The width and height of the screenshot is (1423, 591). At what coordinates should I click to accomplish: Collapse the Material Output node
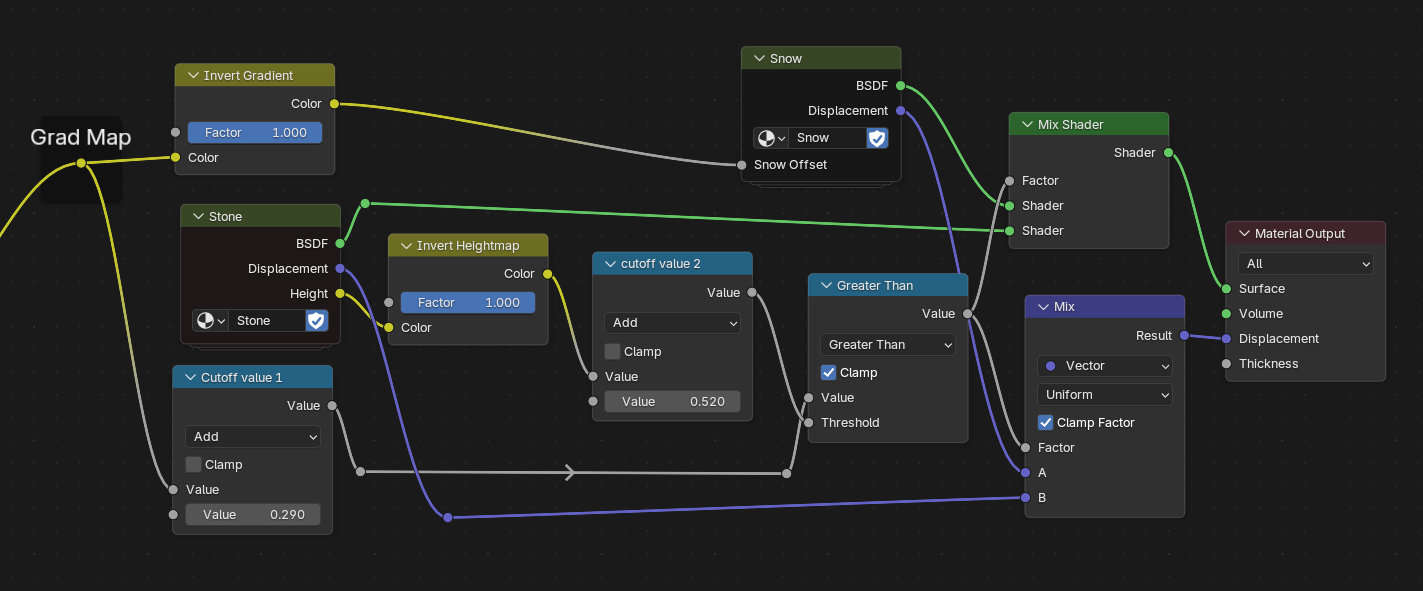1243,234
